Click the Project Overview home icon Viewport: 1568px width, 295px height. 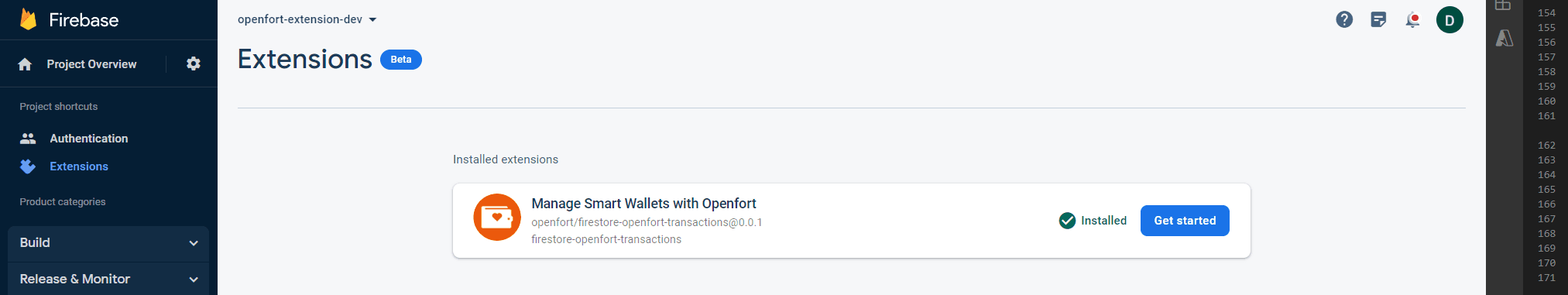[25, 64]
